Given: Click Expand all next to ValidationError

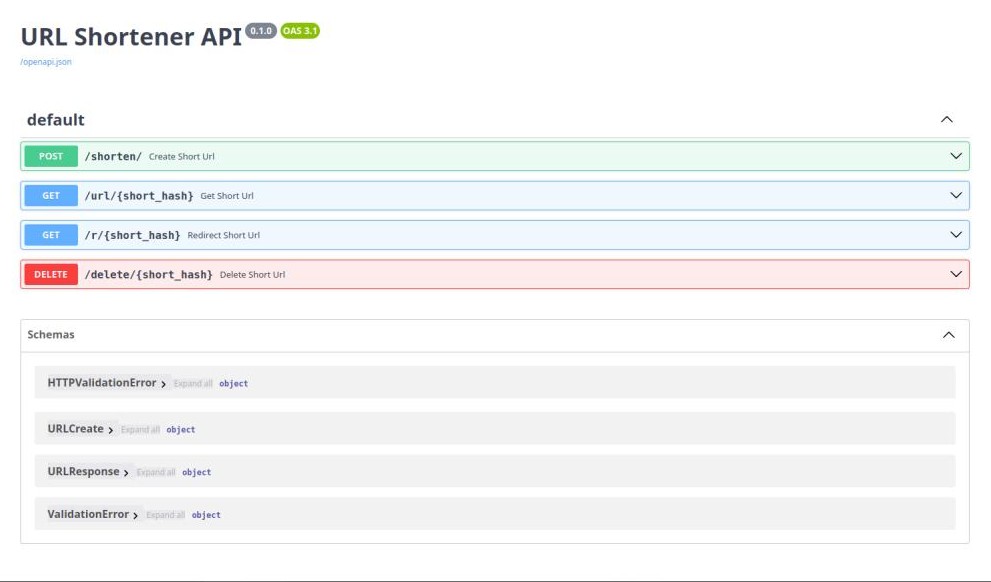Looking at the screenshot, I should pyautogui.click(x=164, y=514).
